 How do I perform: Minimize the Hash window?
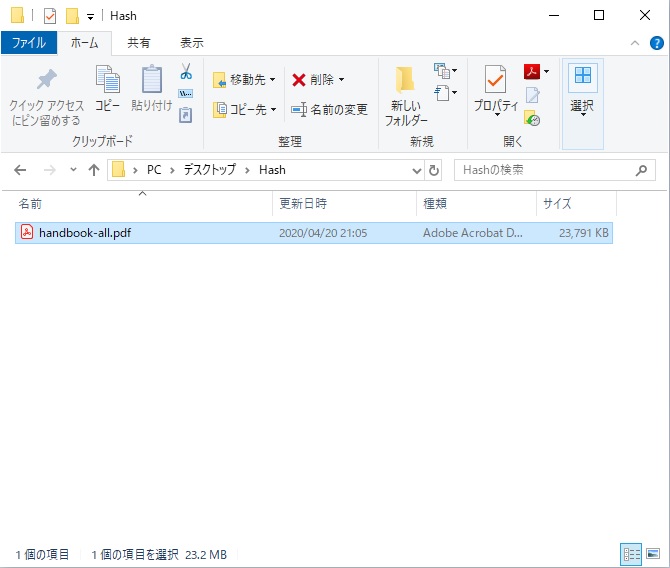pyautogui.click(x=554, y=15)
